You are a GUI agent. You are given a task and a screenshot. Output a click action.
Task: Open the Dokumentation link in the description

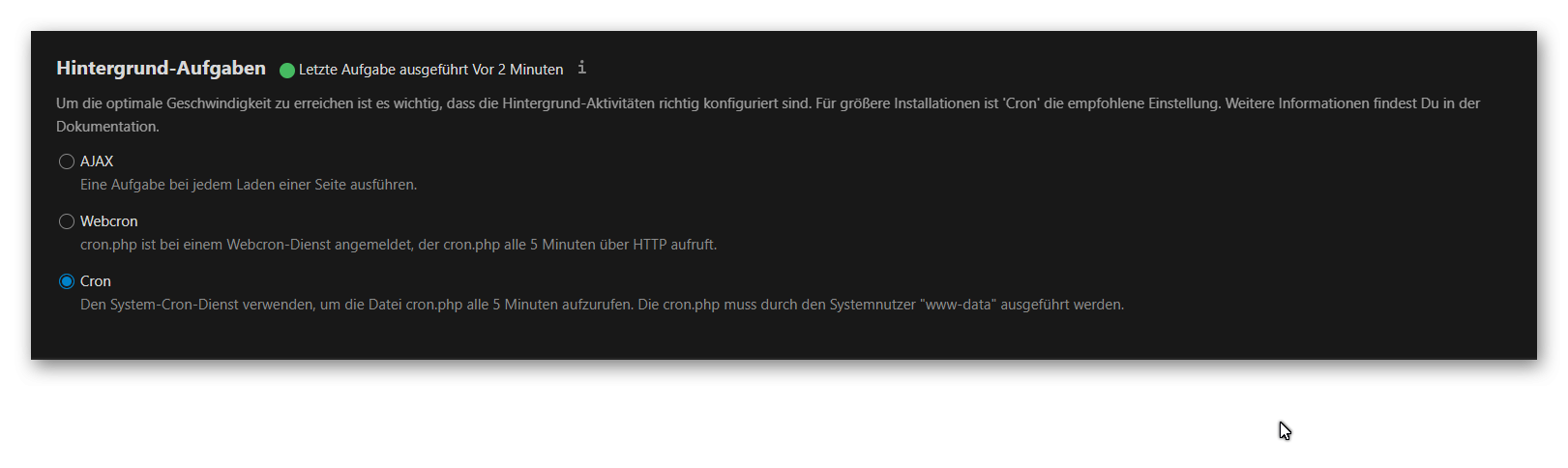[x=107, y=127]
